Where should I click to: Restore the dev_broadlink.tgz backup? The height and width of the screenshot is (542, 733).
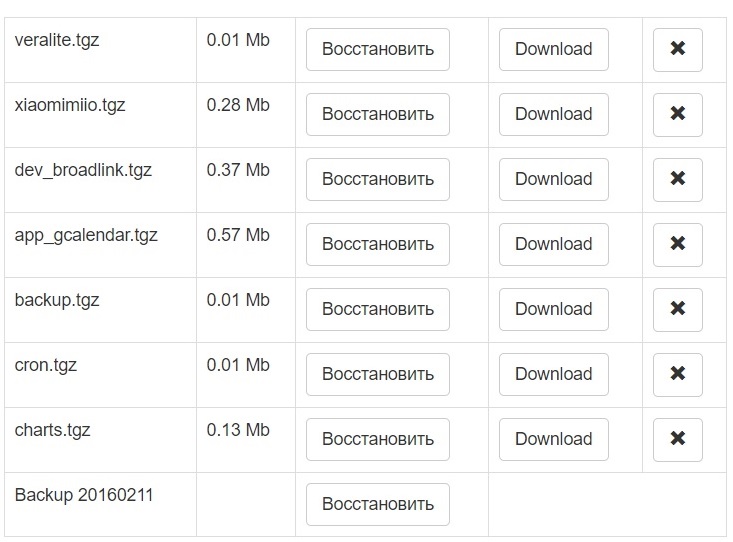coord(377,179)
